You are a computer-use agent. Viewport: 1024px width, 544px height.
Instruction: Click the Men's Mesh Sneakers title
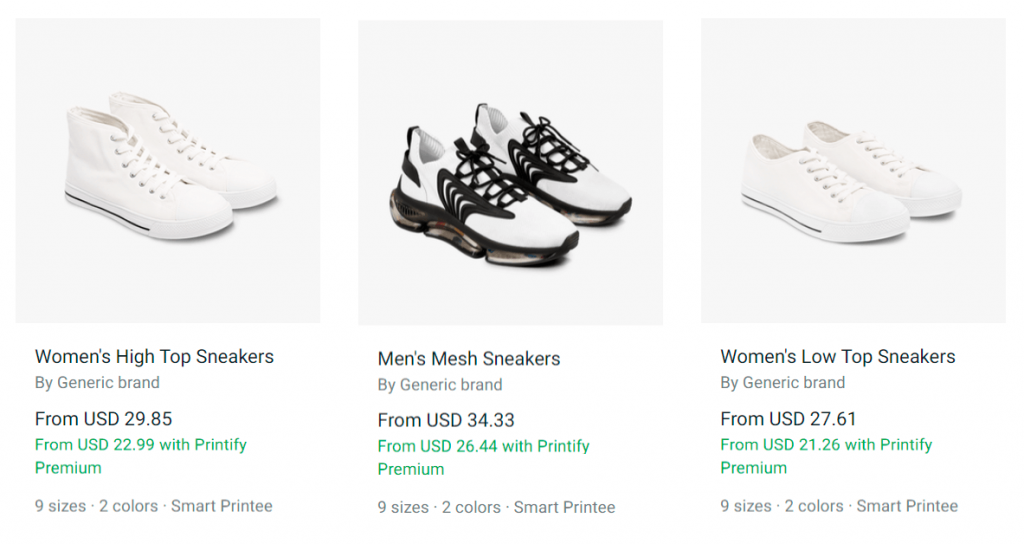(x=469, y=359)
